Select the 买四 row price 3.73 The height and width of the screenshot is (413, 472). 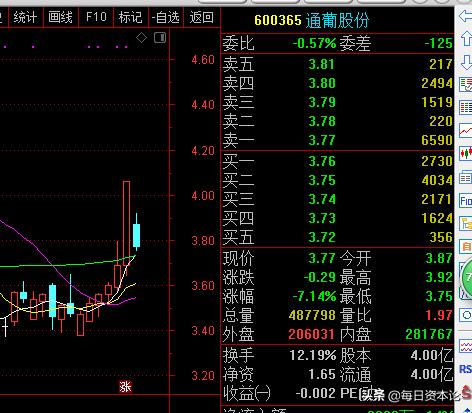pyautogui.click(x=322, y=218)
